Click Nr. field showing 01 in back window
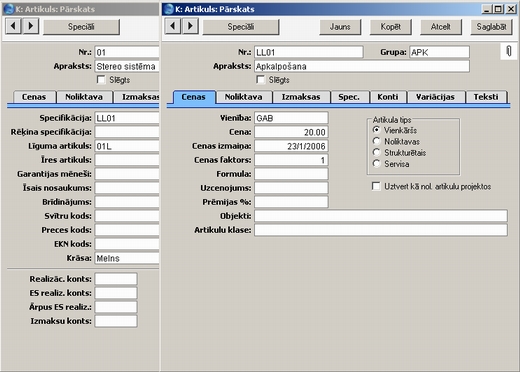 coord(127,52)
